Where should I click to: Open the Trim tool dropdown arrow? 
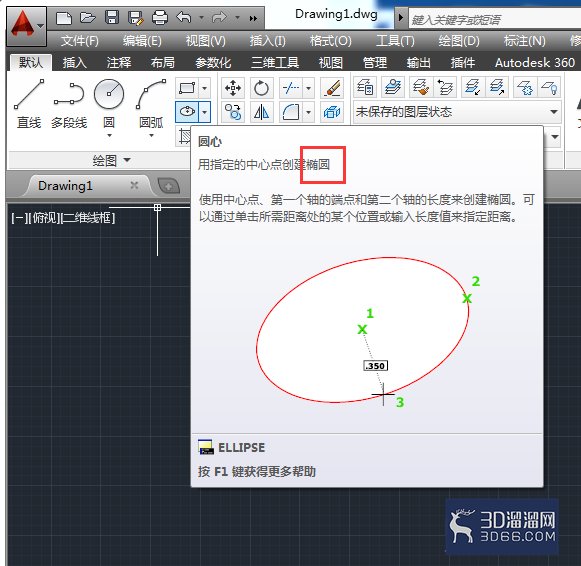(x=308, y=88)
